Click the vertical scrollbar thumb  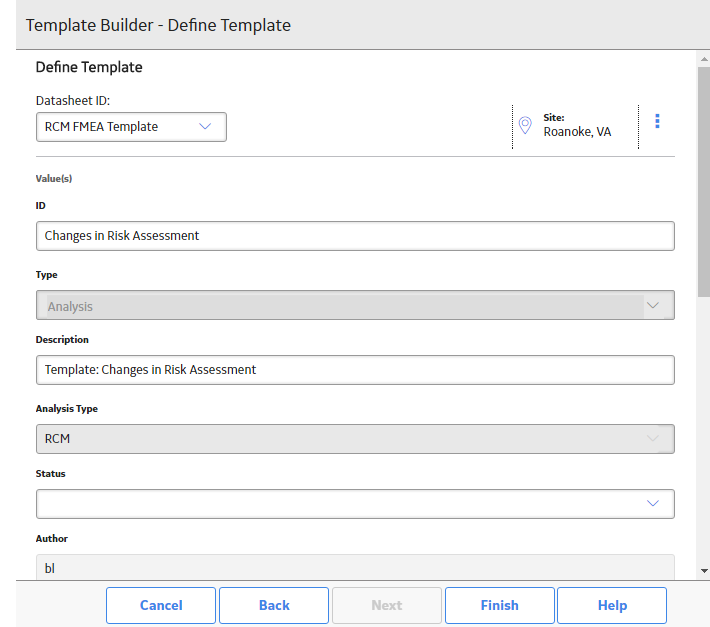point(704,182)
